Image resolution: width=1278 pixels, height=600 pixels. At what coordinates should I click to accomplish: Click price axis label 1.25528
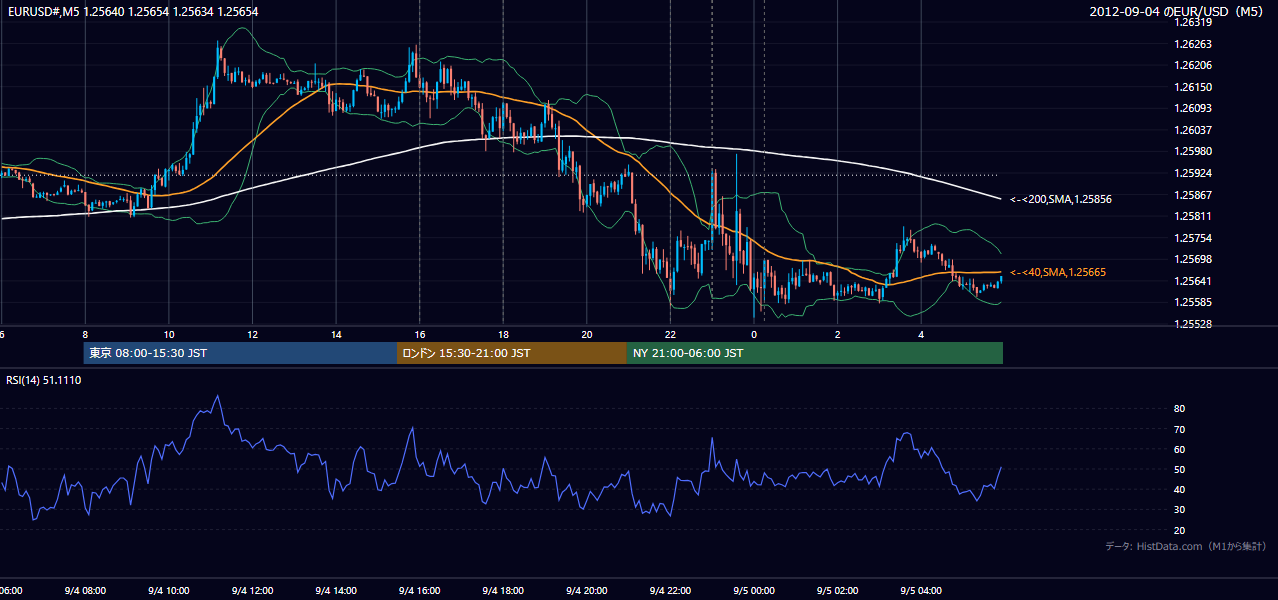(x=1194, y=324)
